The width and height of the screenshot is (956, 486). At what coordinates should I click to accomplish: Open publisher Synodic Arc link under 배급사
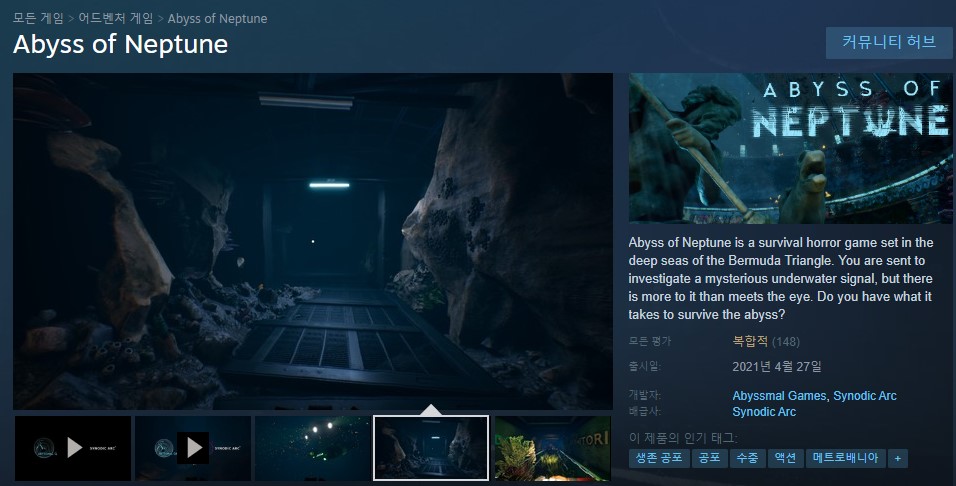(764, 412)
